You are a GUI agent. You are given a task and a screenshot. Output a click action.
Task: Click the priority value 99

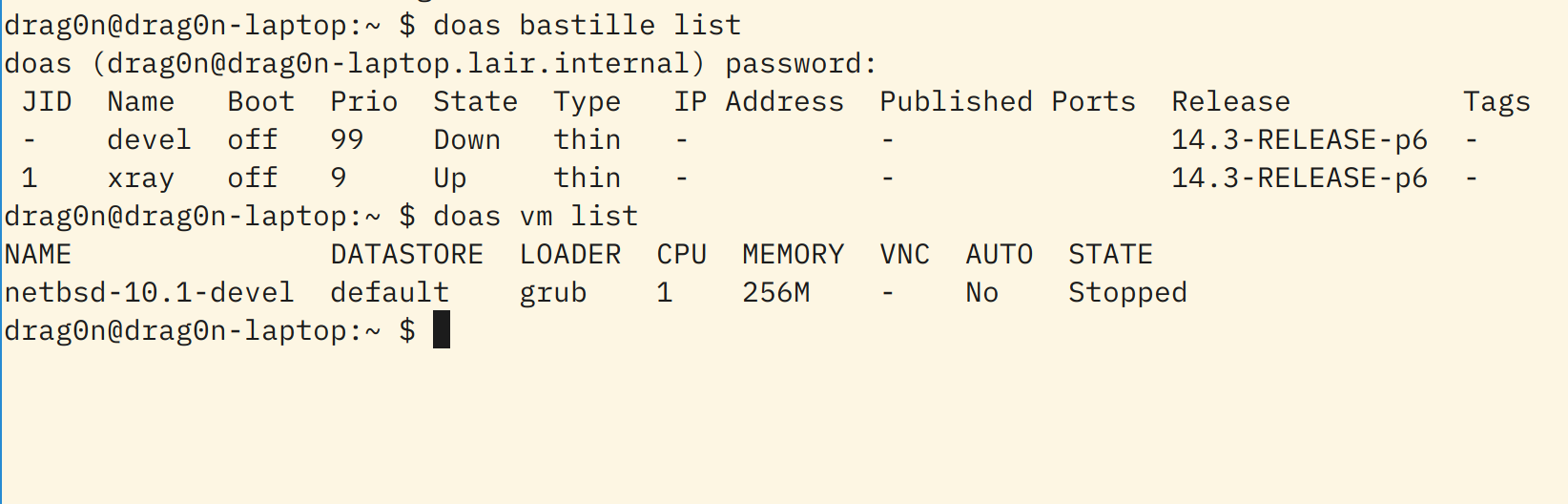[x=347, y=140]
